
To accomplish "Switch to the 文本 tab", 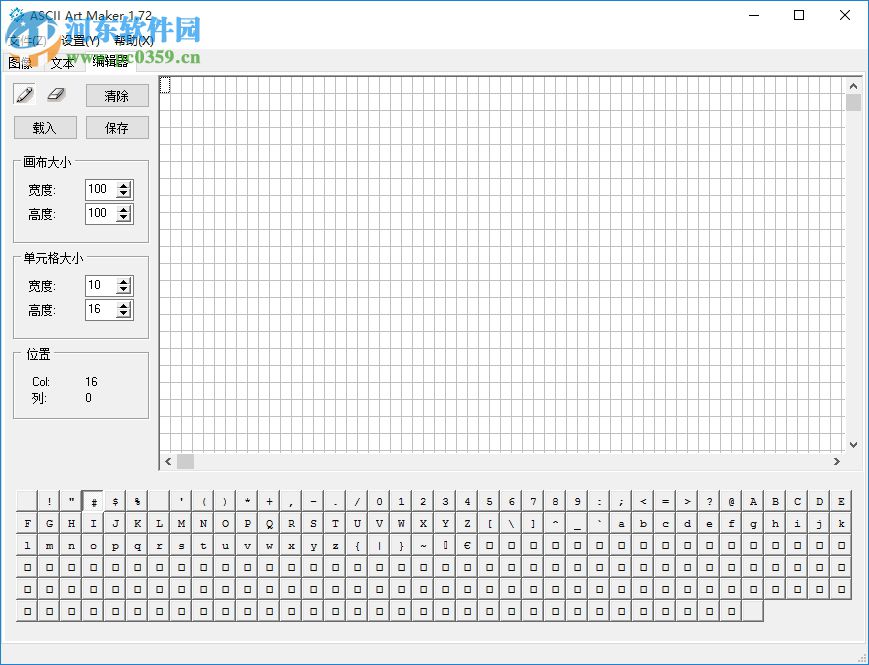I will (x=61, y=62).
